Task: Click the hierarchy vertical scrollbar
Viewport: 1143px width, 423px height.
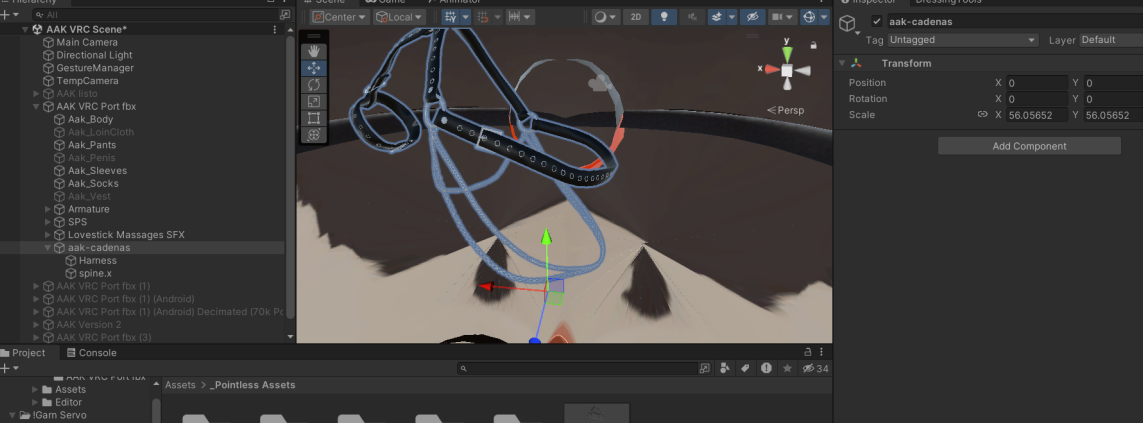Action: (291, 175)
